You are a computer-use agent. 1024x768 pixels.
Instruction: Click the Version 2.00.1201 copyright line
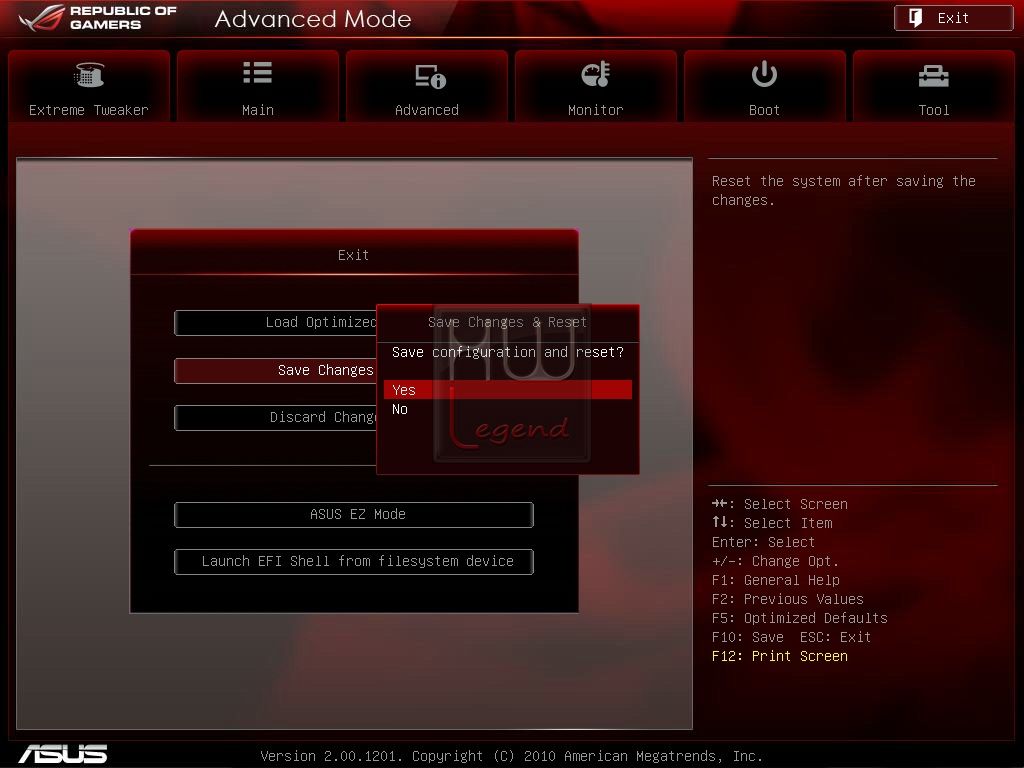(x=511, y=756)
